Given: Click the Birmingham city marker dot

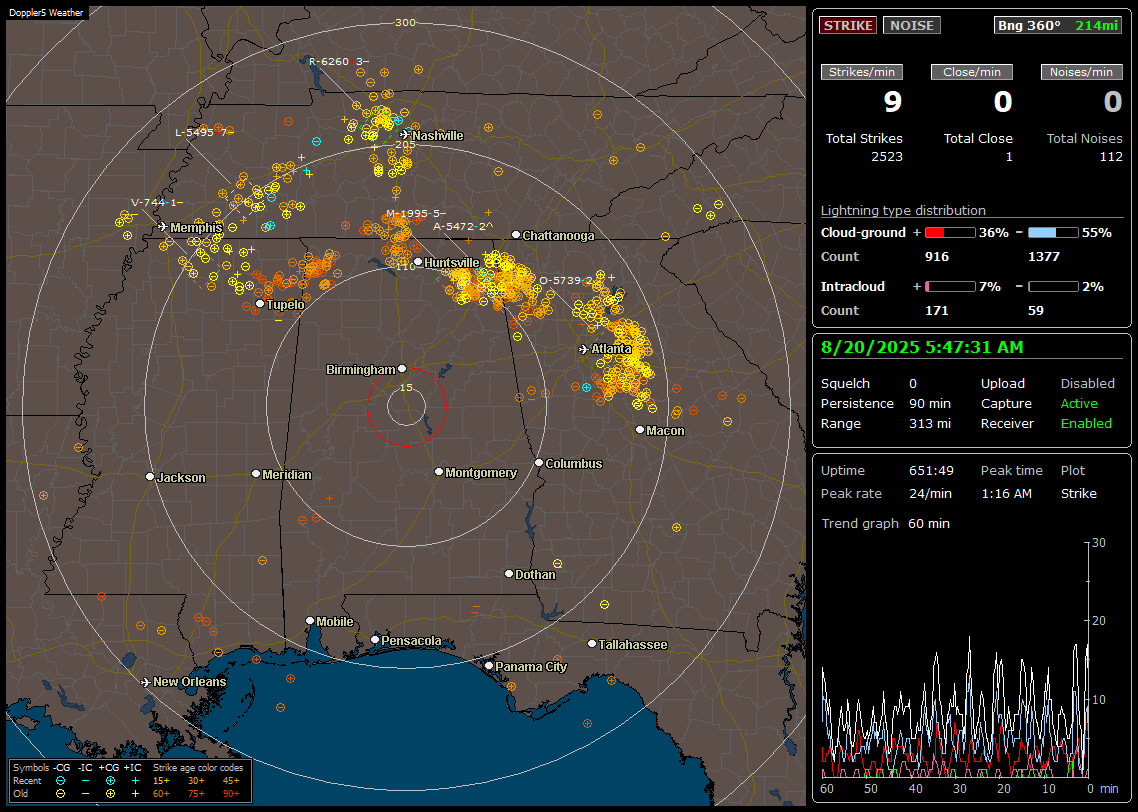Looking at the screenshot, I should (x=402, y=369).
